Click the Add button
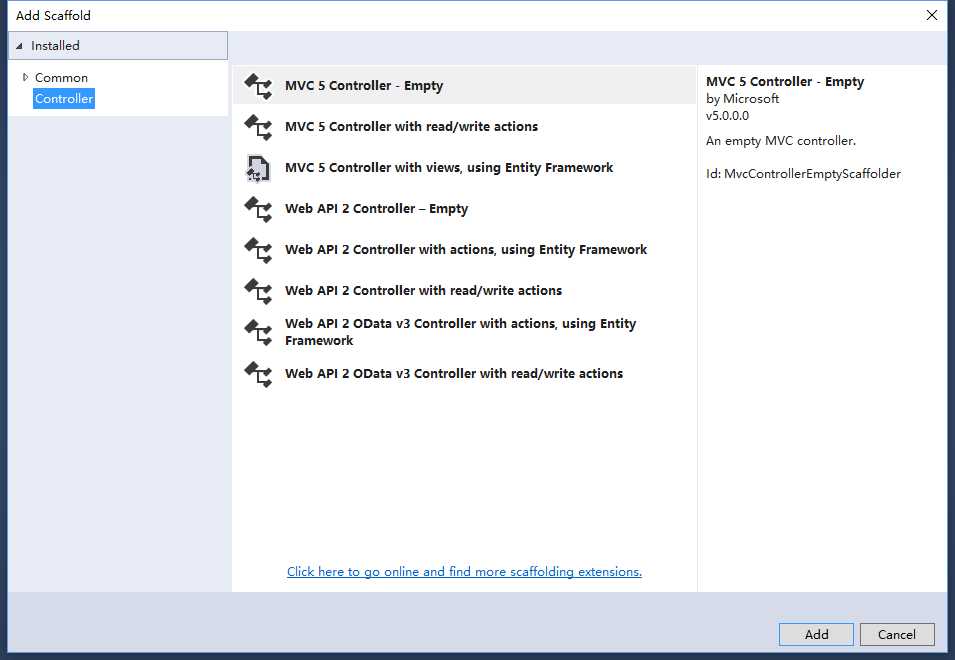This screenshot has width=955, height=660. pyautogui.click(x=816, y=634)
